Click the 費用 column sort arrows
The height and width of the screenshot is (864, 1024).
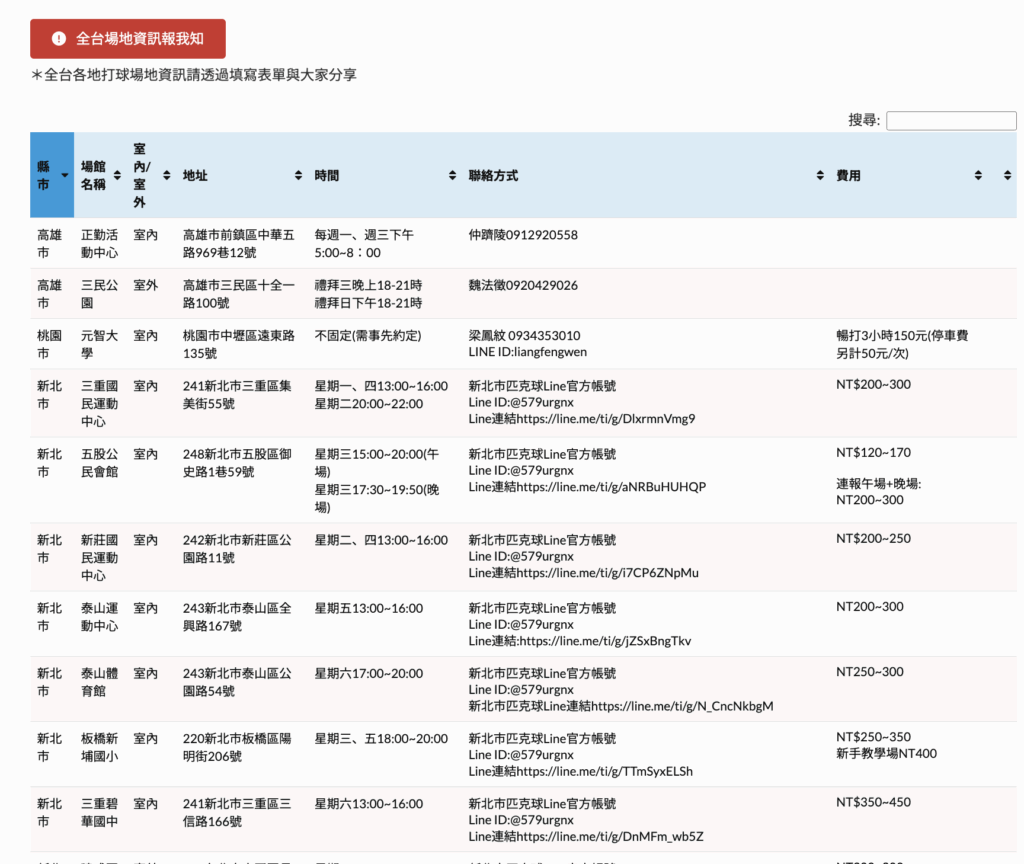pyautogui.click(x=978, y=176)
